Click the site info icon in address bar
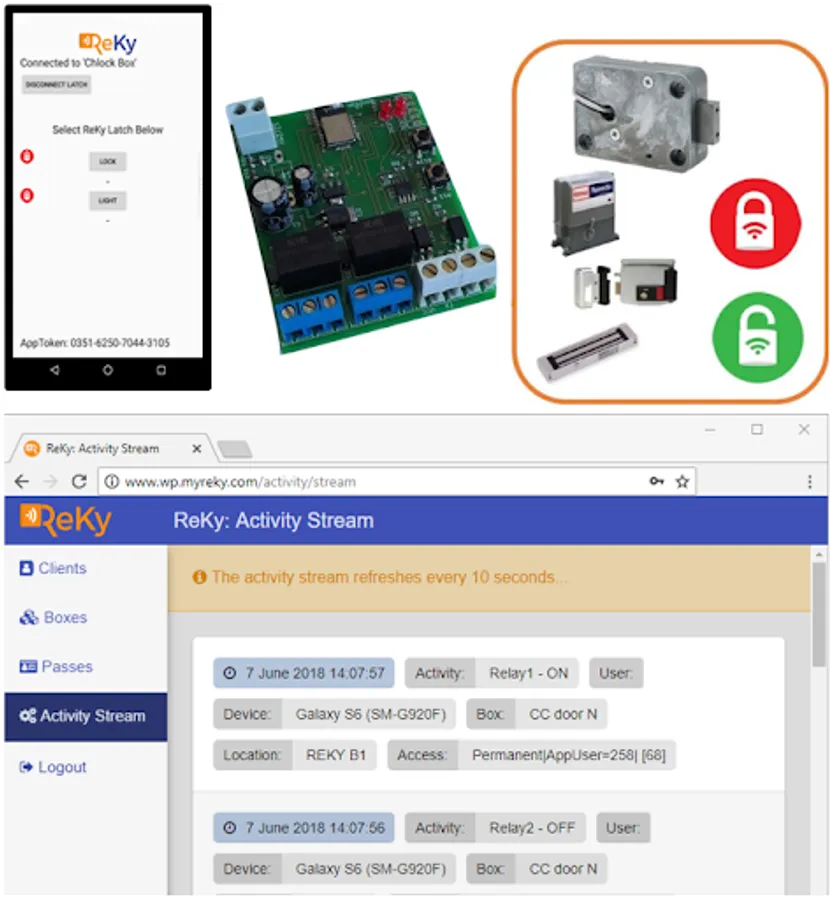This screenshot has width=830, height=900. tap(112, 482)
